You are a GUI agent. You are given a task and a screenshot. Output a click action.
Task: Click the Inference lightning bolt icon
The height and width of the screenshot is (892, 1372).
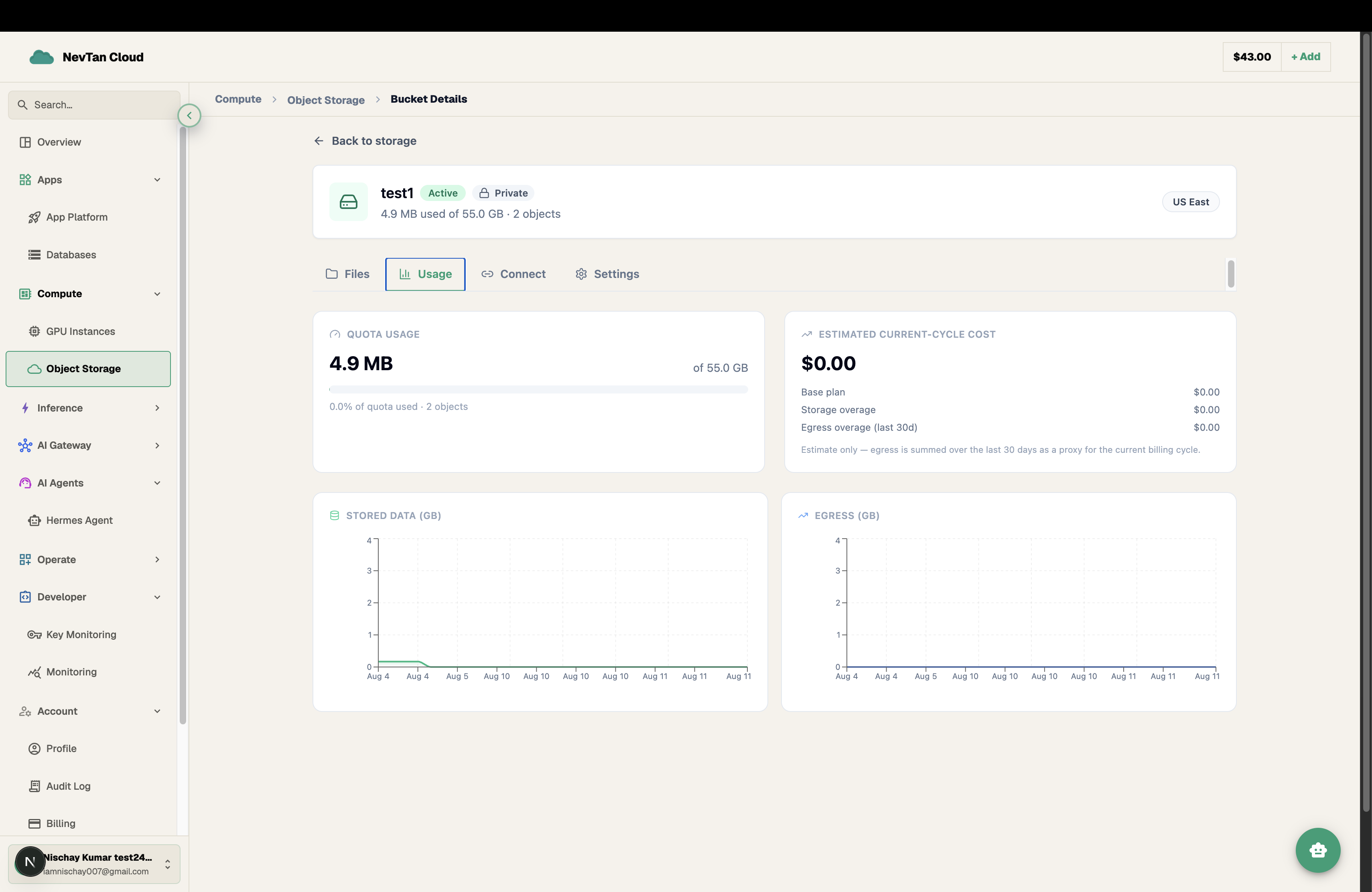click(25, 408)
